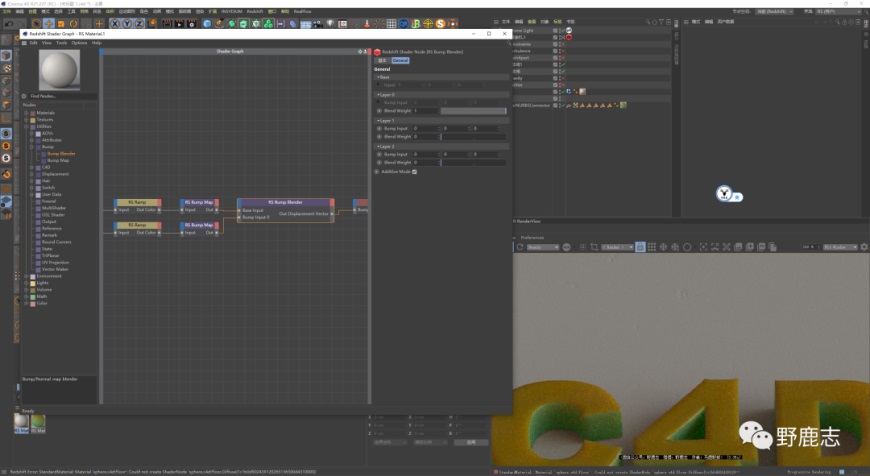Open Preferences menu in RenderView
870x476 pixels.
(532, 237)
